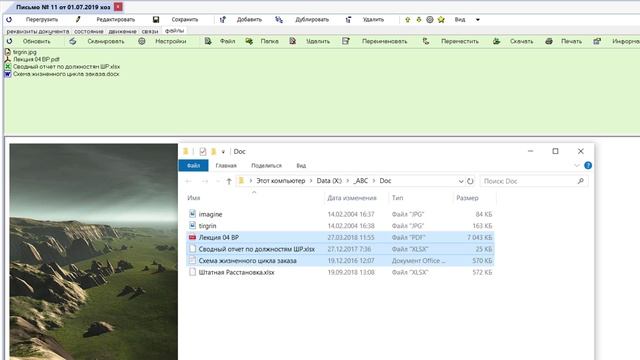Select Штатная Расстановка.xlsx in Explorer
This screenshot has width=640, height=360.
coord(340,272)
